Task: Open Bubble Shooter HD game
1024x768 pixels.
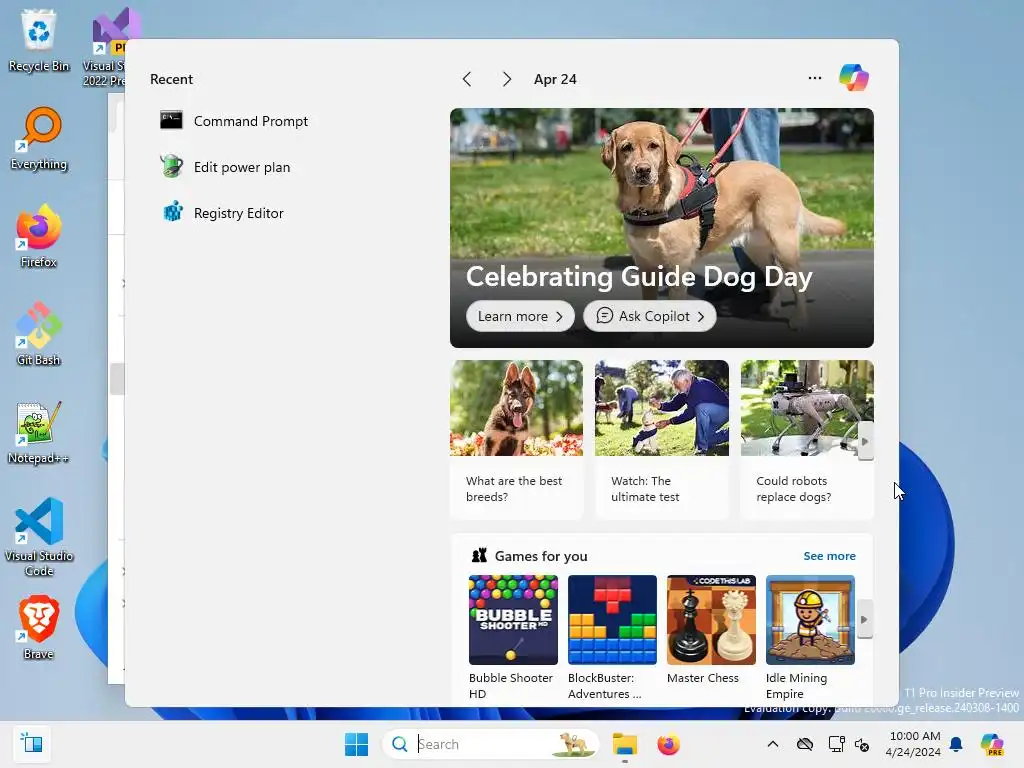Action: tap(513, 637)
